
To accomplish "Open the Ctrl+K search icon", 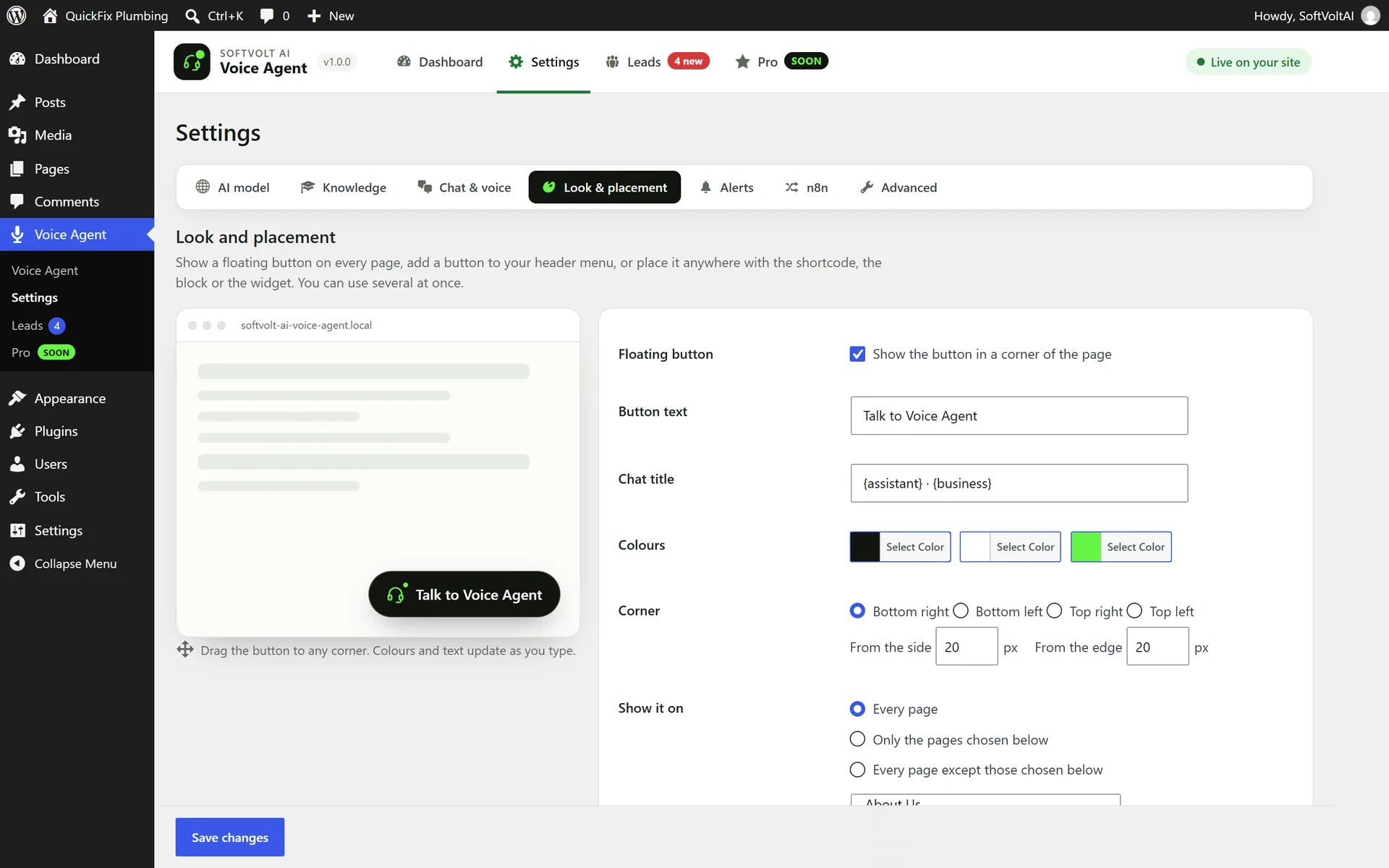I will click(x=192, y=16).
